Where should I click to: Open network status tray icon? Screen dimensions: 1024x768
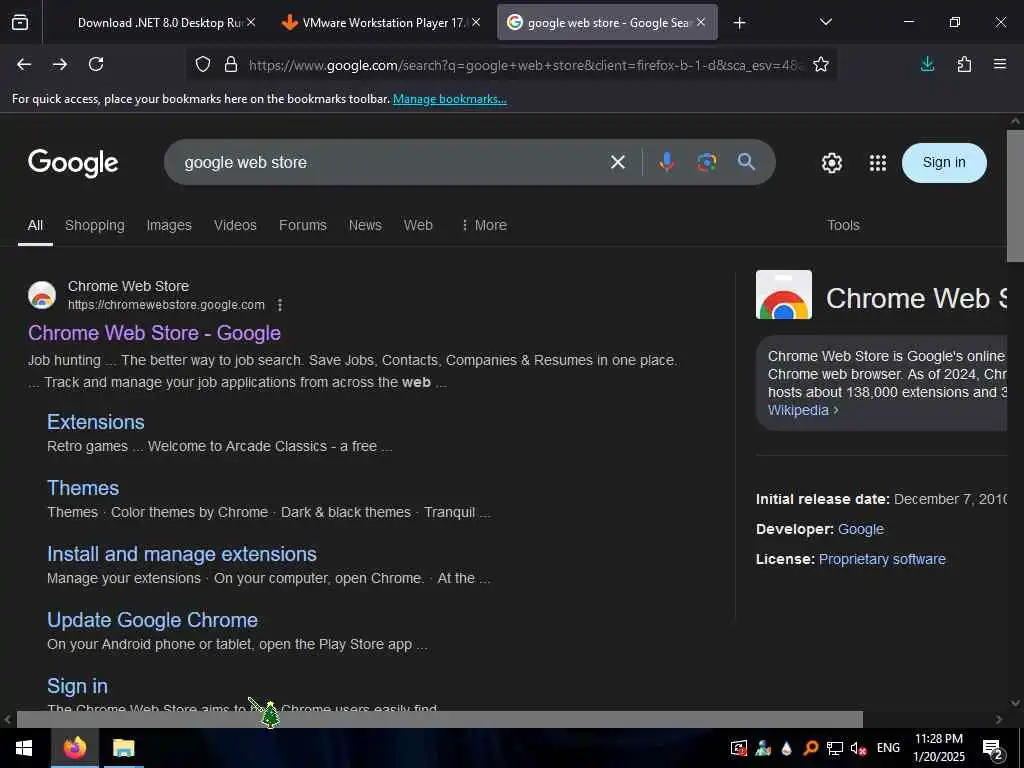coord(835,748)
